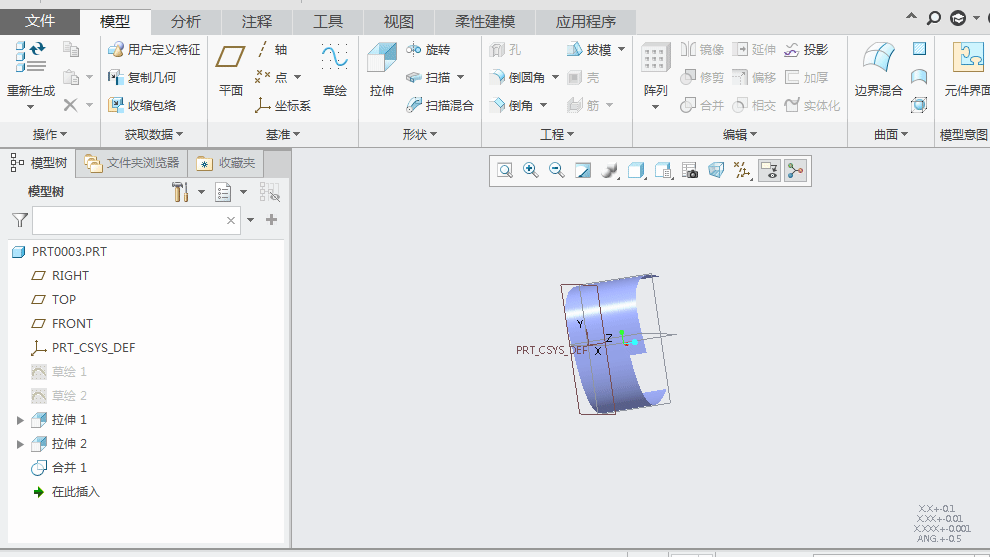Select Boundary Blend (边界混合) tool
Image resolution: width=990 pixels, height=557 pixels.
point(878,68)
